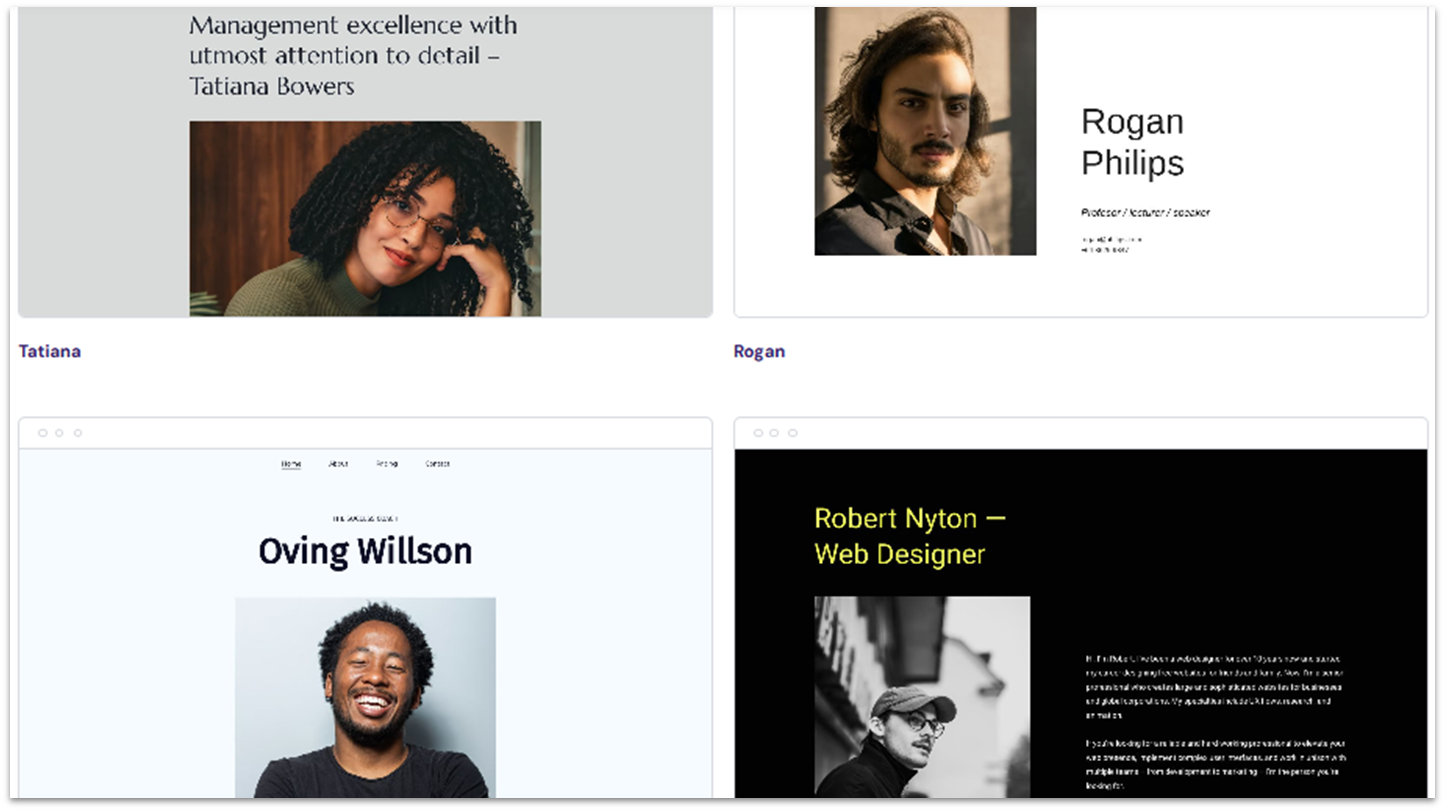Click the 'Robert Nyton — Web Designer' heading
This screenshot has width=1445, height=811.
tap(910, 536)
